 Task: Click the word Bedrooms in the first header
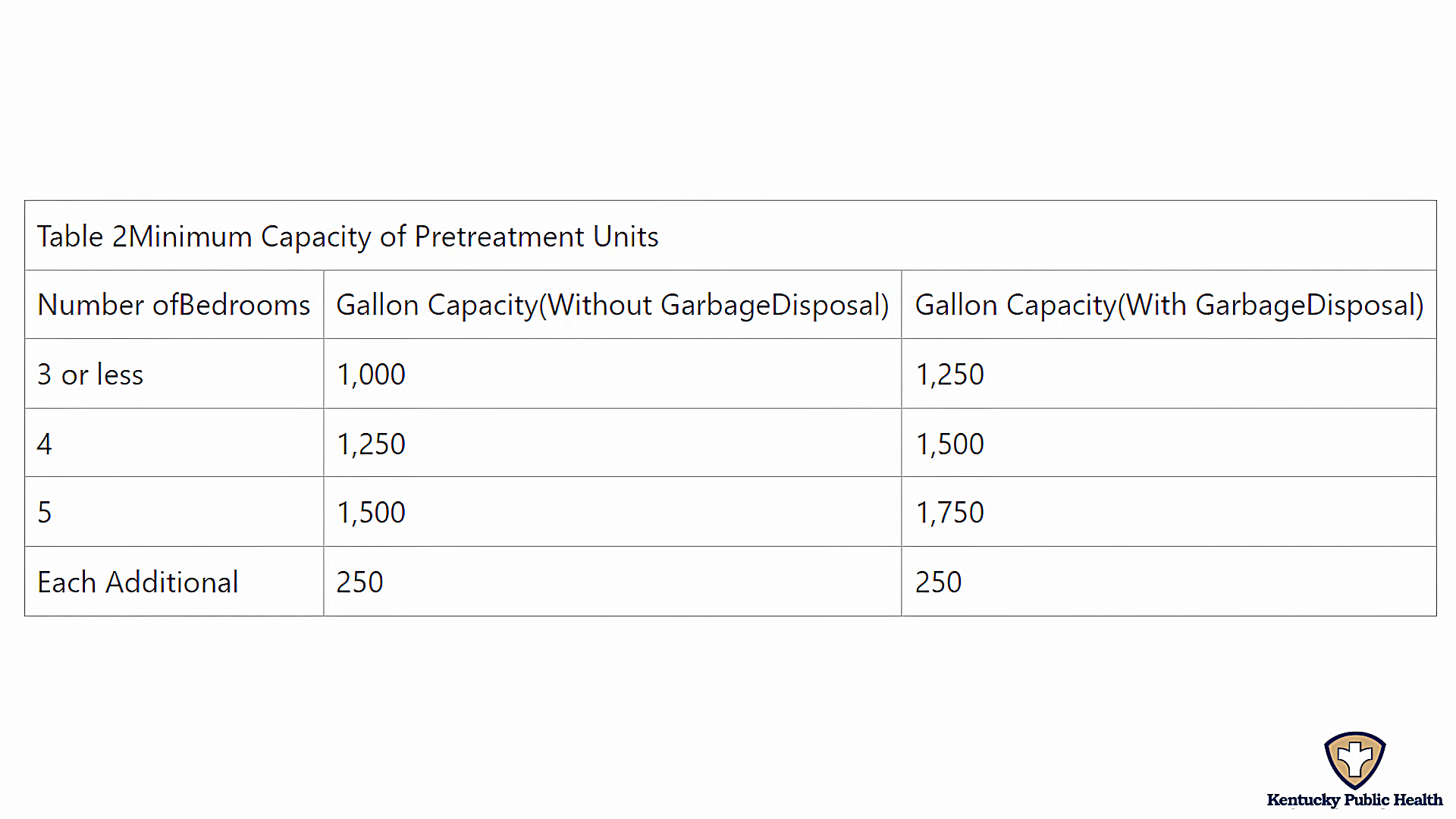coord(244,305)
